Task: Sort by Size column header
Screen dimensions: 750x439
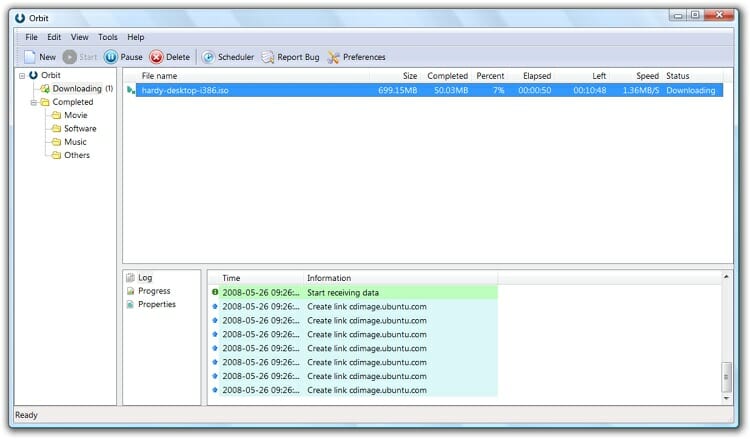Action: pos(410,76)
